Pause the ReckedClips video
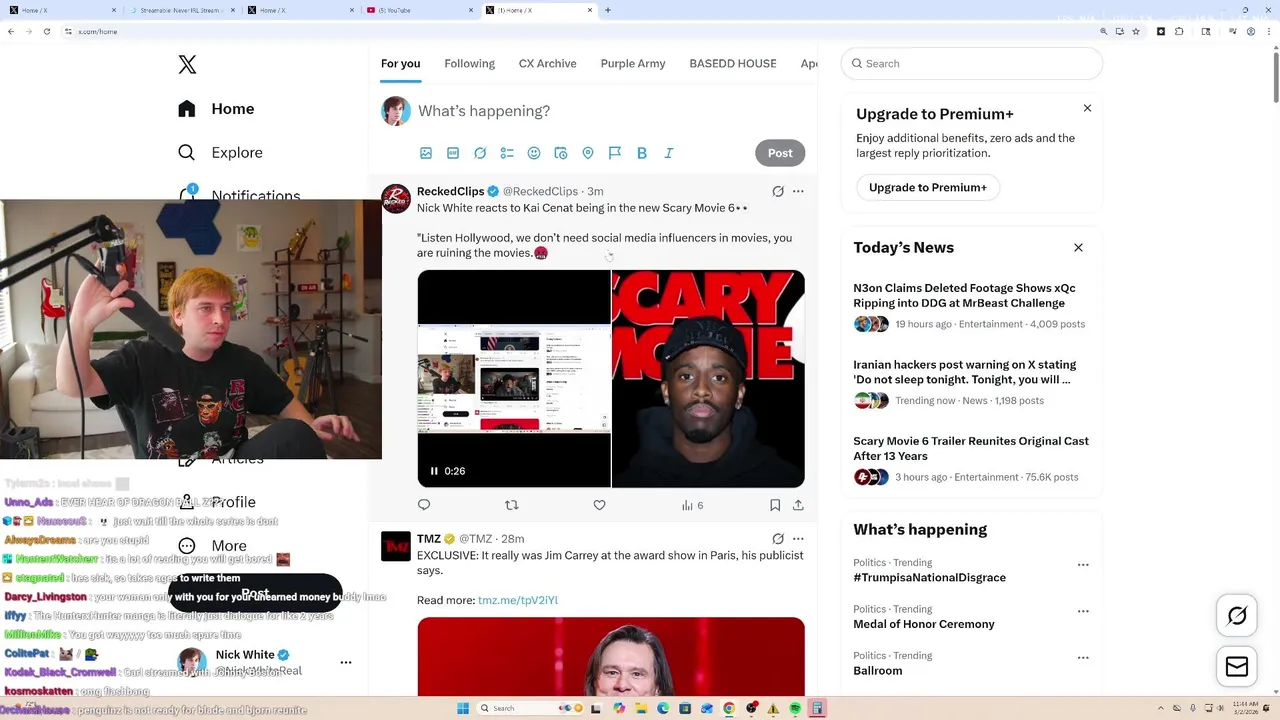This screenshot has height=720, width=1280. coord(434,471)
